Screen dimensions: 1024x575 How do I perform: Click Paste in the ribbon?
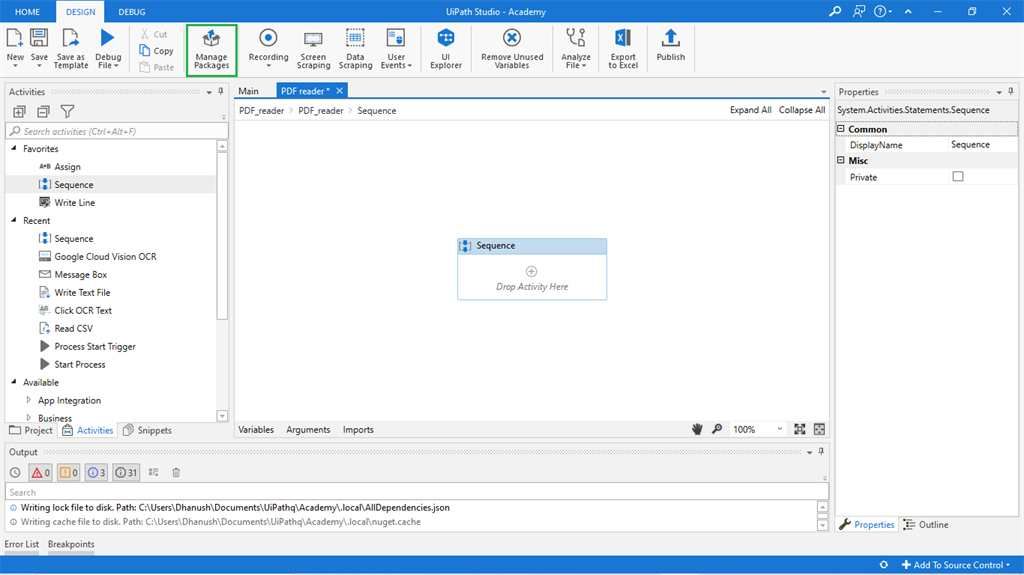[157, 67]
